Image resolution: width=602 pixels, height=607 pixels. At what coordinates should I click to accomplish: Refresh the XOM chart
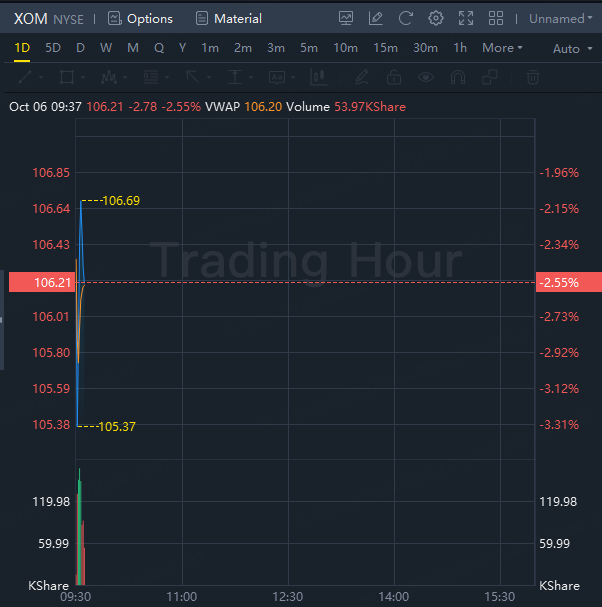[x=405, y=18]
